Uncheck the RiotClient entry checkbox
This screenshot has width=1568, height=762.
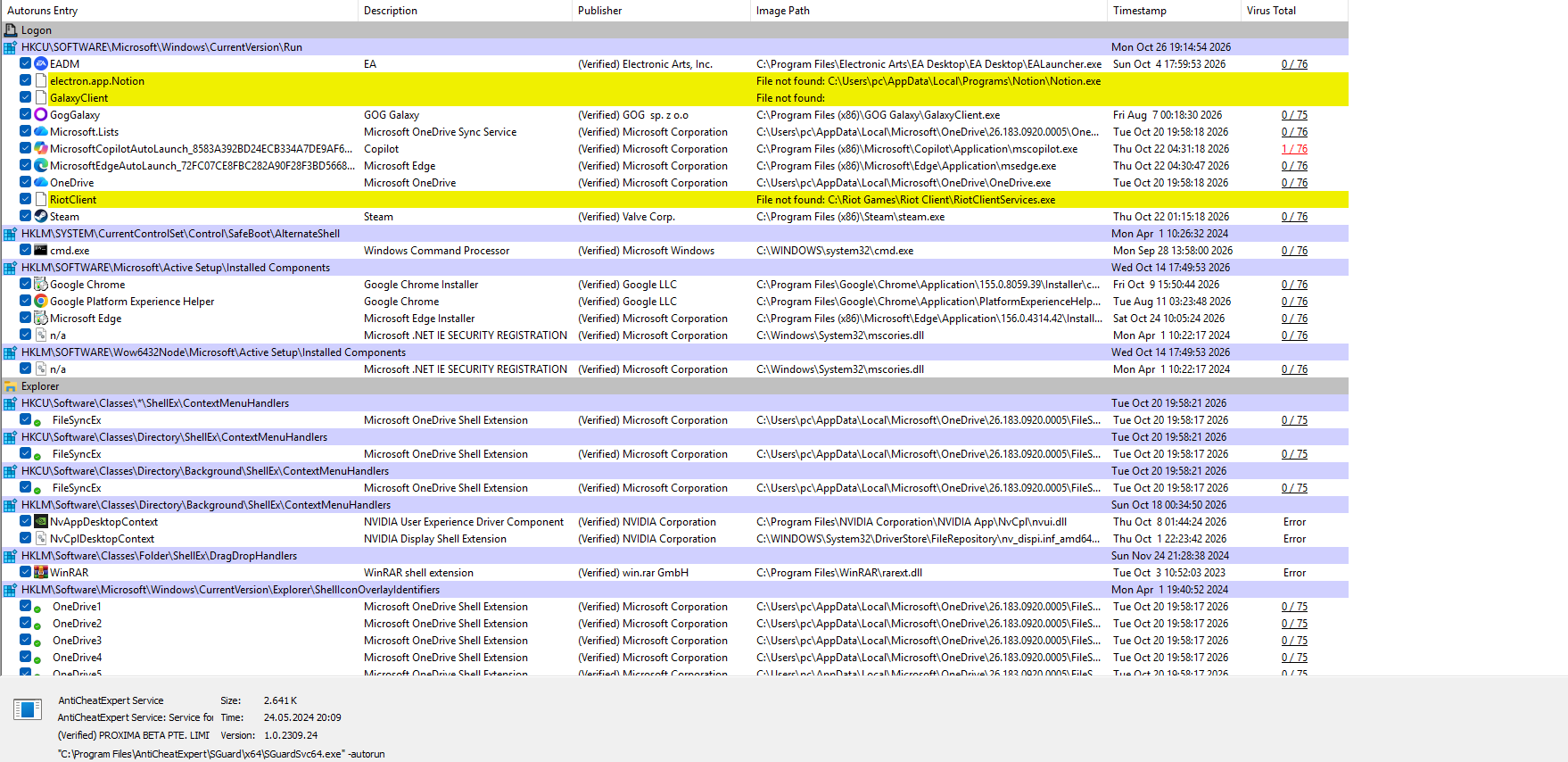coord(25,200)
